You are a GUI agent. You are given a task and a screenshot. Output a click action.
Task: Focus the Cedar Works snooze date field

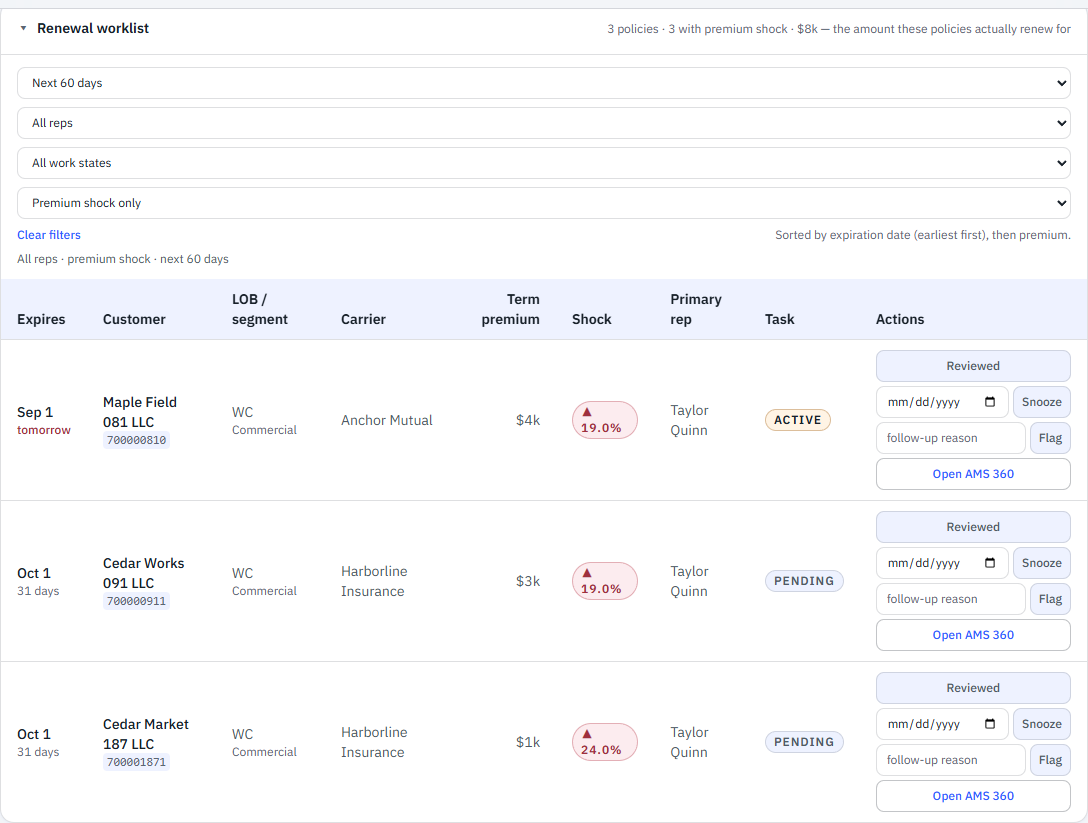click(x=942, y=563)
